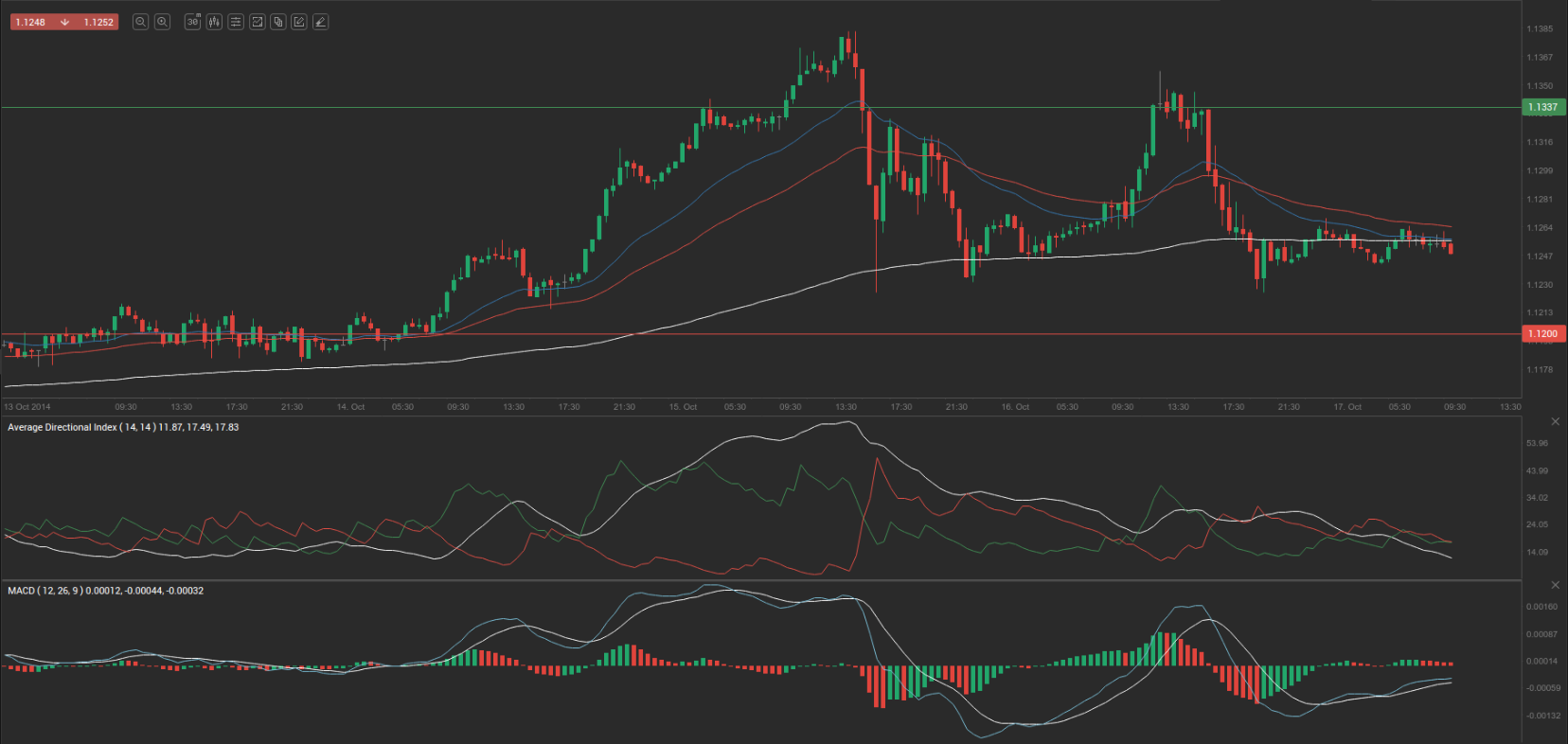Close the MACD indicator panel
The width and height of the screenshot is (1568, 744).
pyautogui.click(x=1555, y=585)
